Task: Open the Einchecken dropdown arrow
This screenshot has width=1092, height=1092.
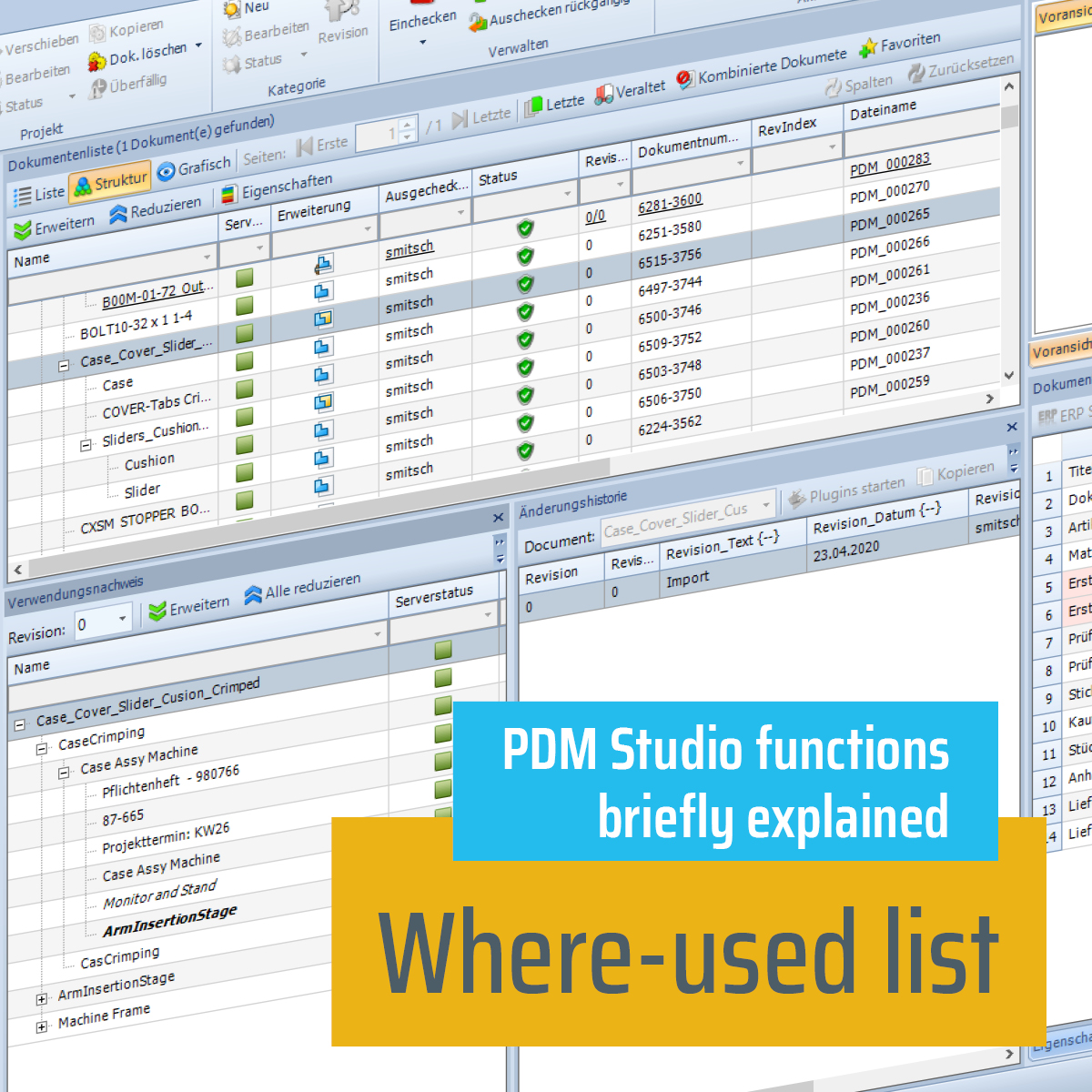Action: pos(422,43)
